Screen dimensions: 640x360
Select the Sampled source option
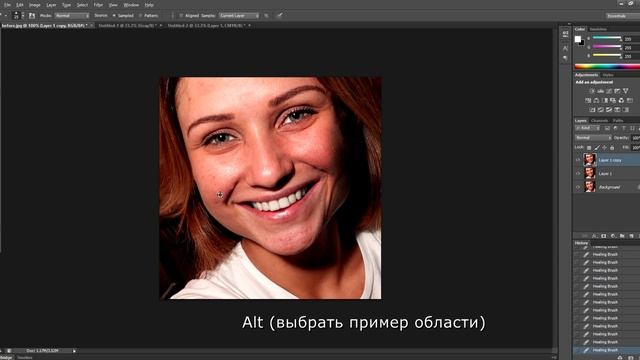click(x=123, y=16)
